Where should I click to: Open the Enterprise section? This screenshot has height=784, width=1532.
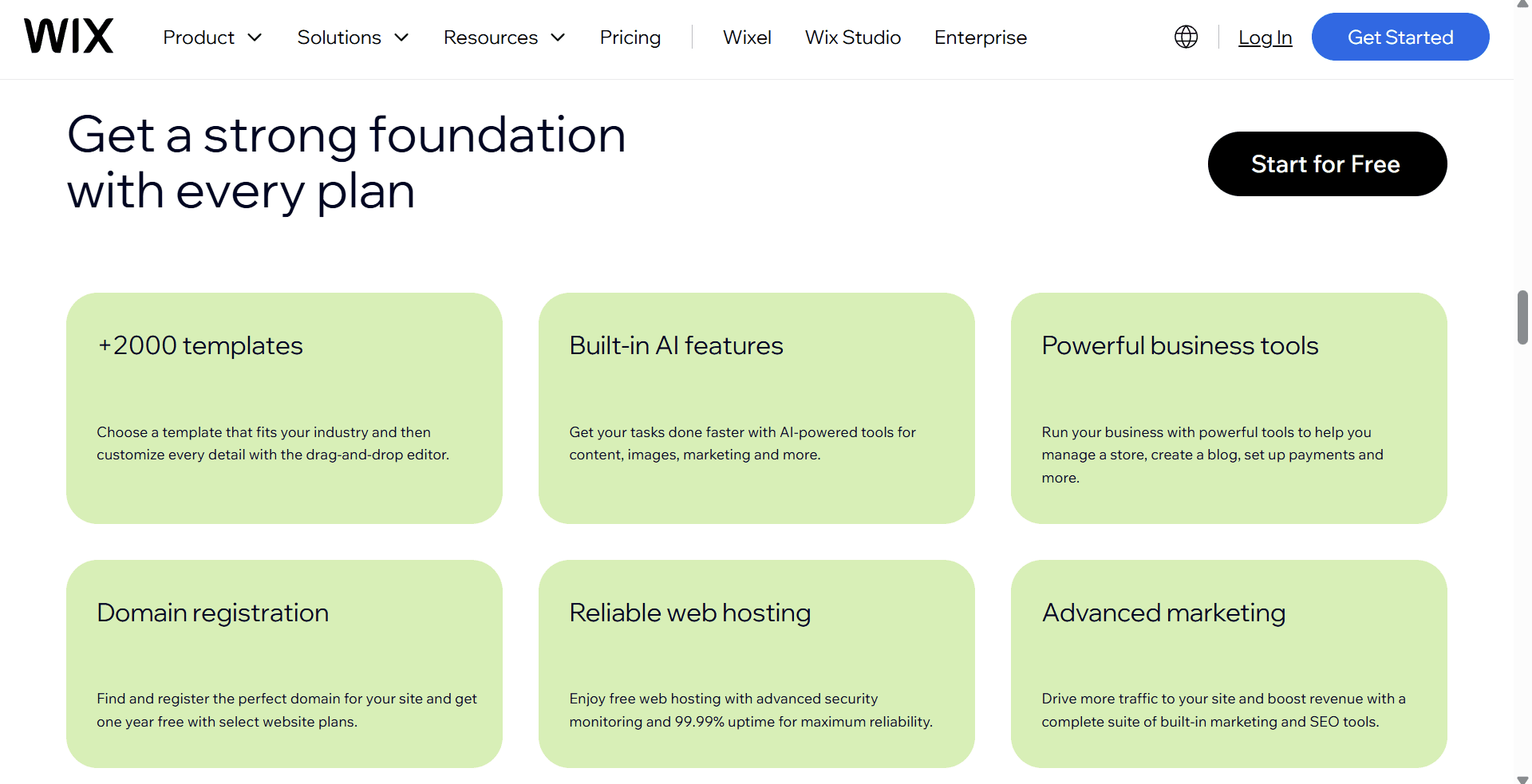(980, 37)
